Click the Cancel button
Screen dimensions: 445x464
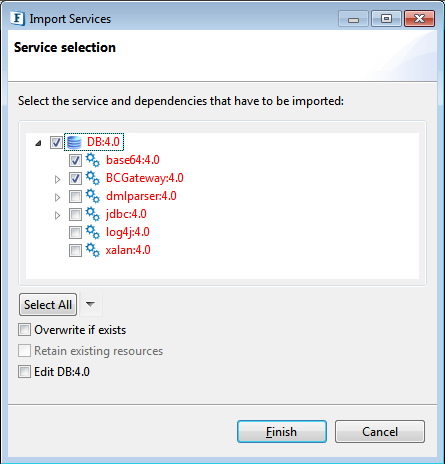coord(380,432)
